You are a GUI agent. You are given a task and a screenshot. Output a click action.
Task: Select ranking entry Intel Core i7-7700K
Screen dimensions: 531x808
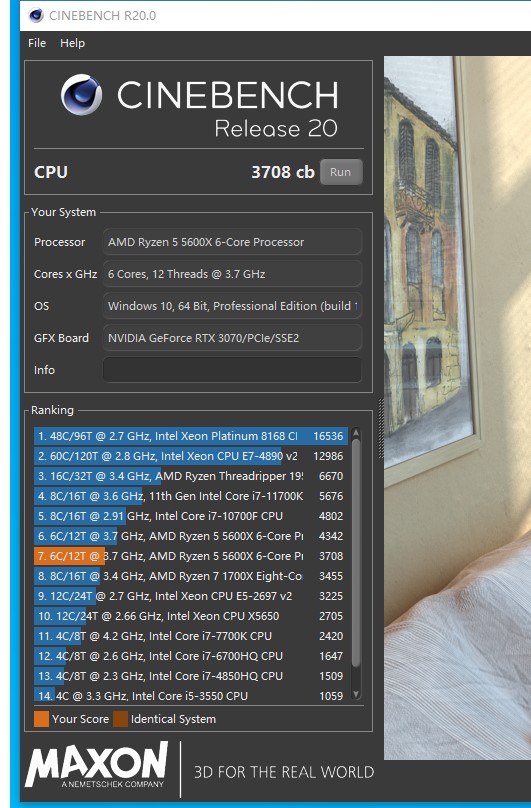coord(191,636)
